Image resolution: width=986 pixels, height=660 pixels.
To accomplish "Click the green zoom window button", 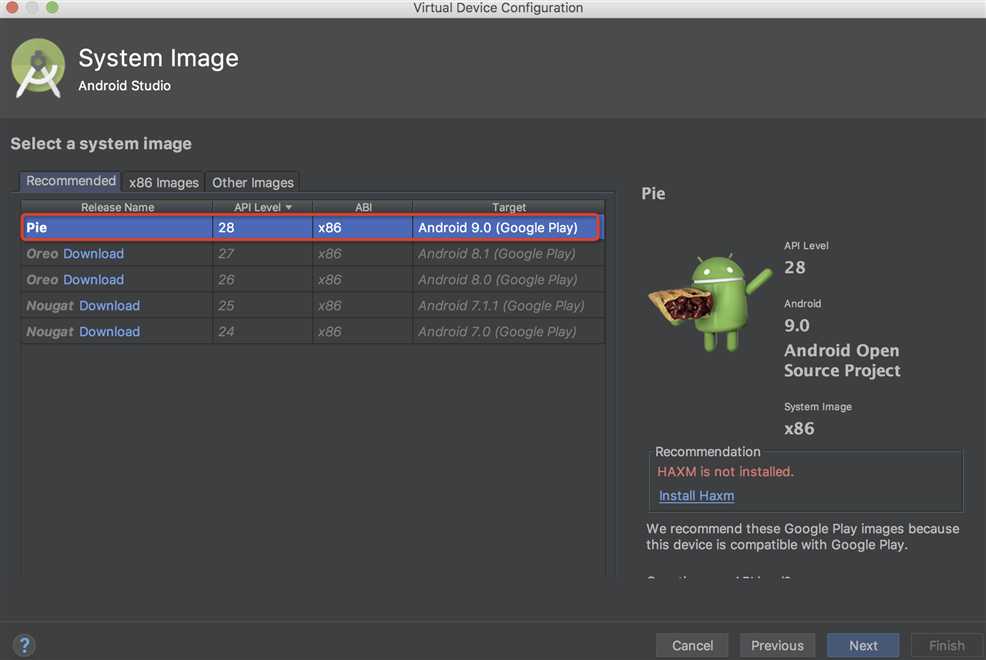I will pos(52,7).
